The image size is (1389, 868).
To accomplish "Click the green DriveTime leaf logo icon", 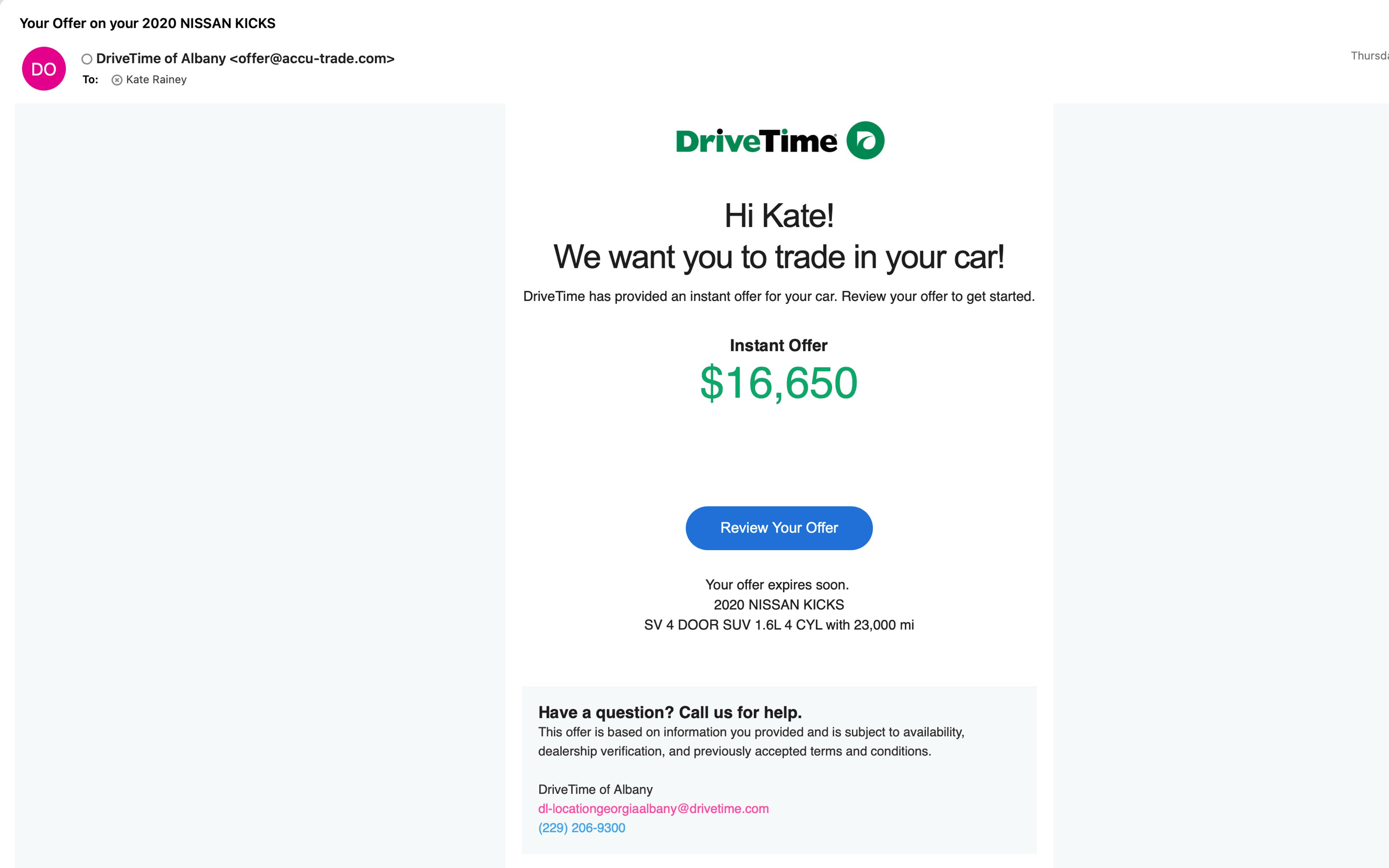I will pyautogui.click(x=866, y=141).
